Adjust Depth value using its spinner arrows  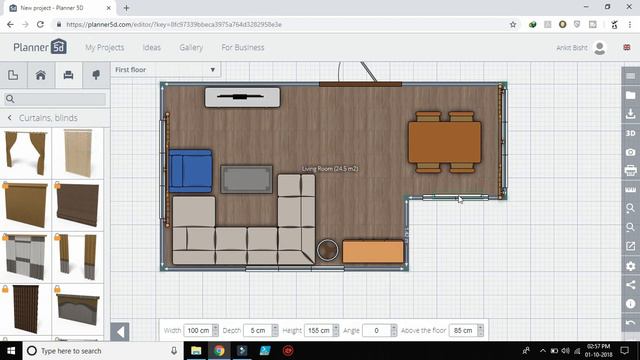pyautogui.click(x=275, y=330)
